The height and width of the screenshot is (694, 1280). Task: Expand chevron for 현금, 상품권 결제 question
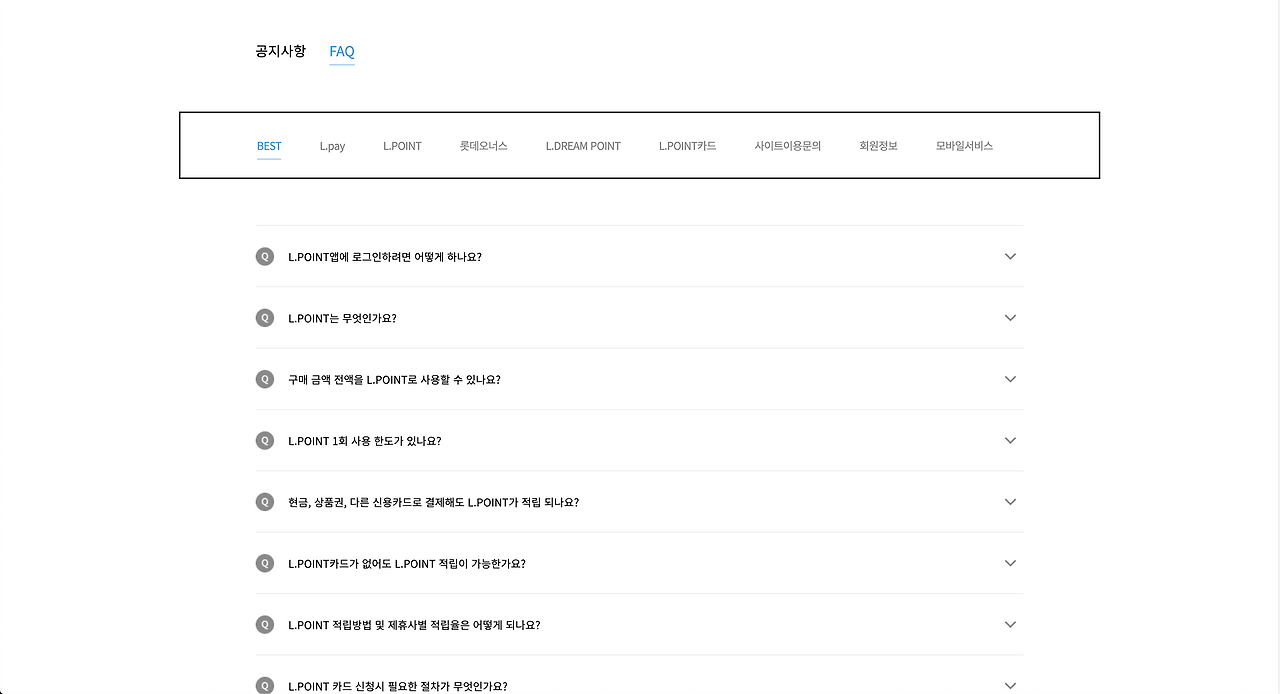coord(1010,502)
